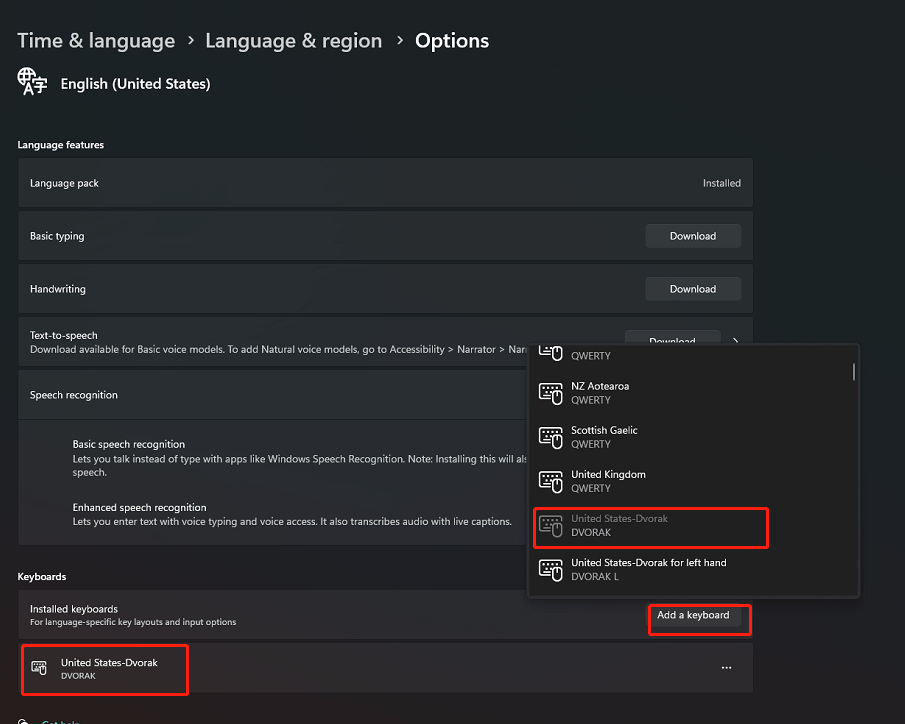905x724 pixels.
Task: Download the Basic typing feature
Action: pos(693,236)
